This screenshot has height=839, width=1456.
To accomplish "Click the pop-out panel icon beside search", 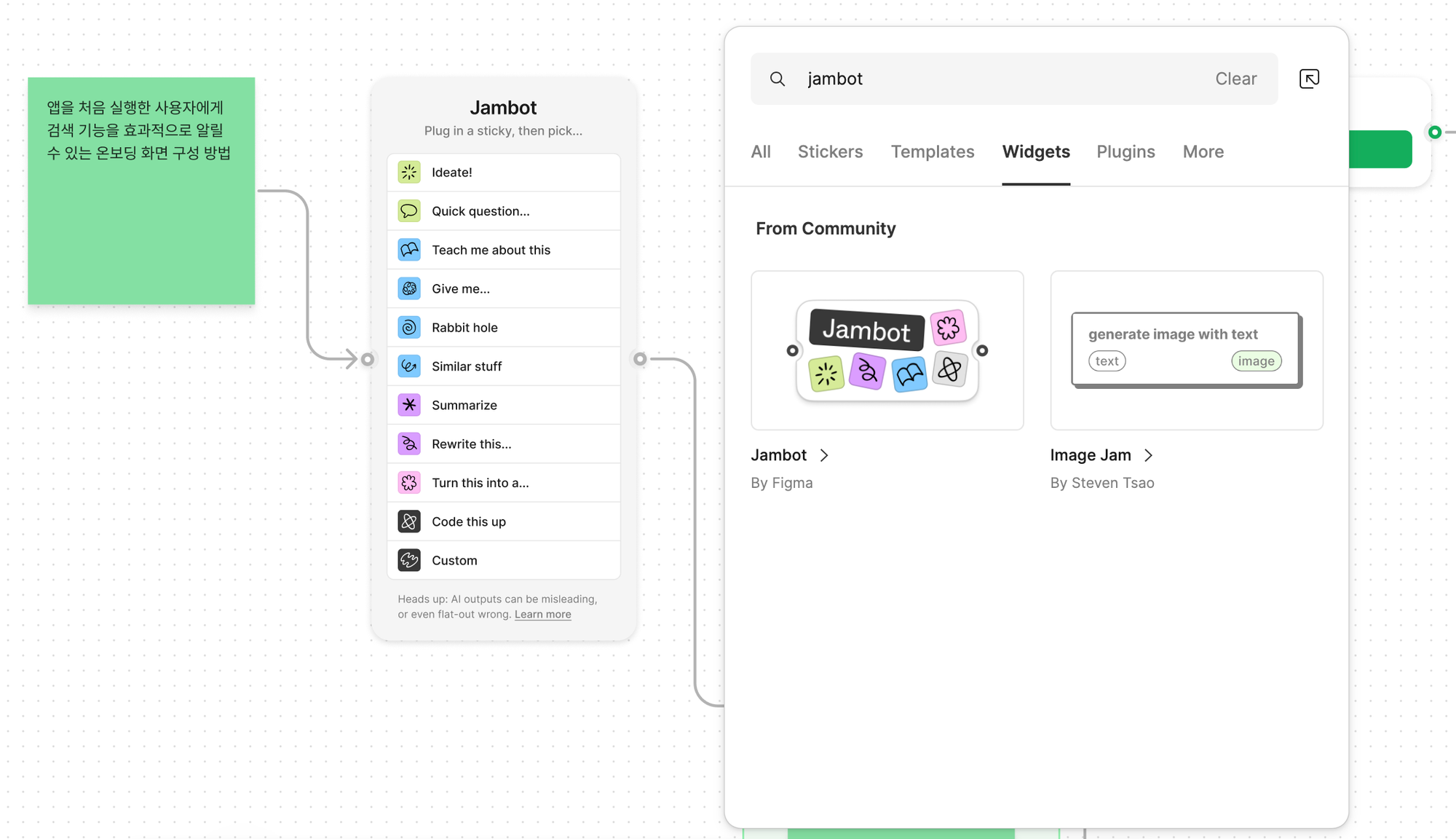I will [1309, 79].
